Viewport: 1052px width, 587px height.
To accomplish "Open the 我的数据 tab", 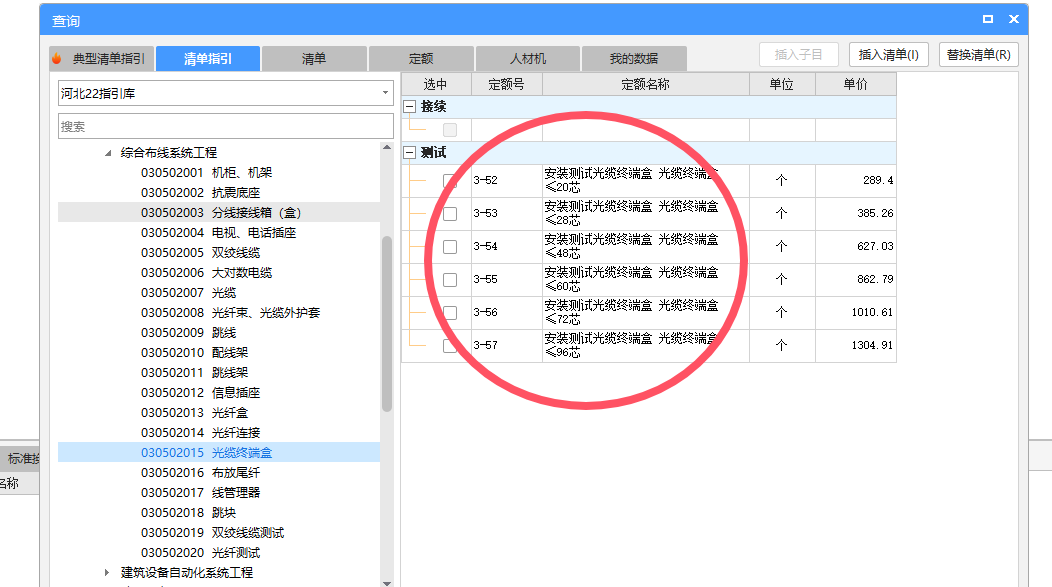I will coord(634,58).
